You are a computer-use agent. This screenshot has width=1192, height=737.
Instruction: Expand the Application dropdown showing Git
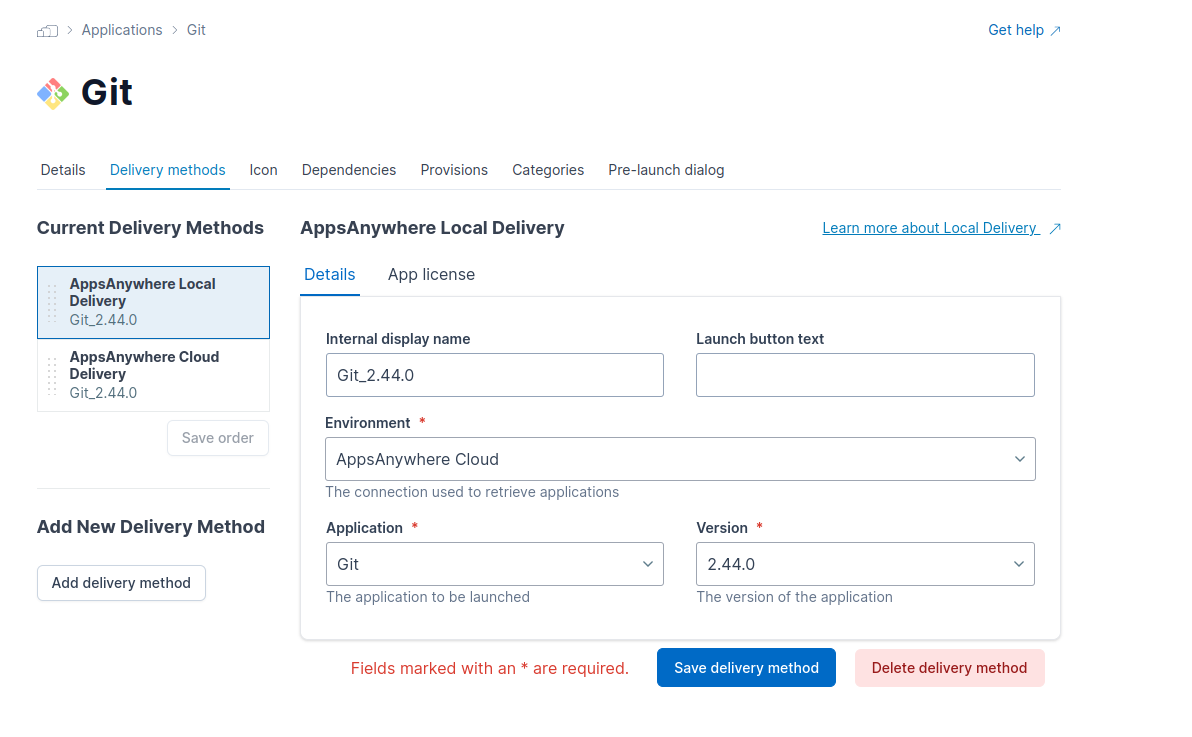point(494,564)
